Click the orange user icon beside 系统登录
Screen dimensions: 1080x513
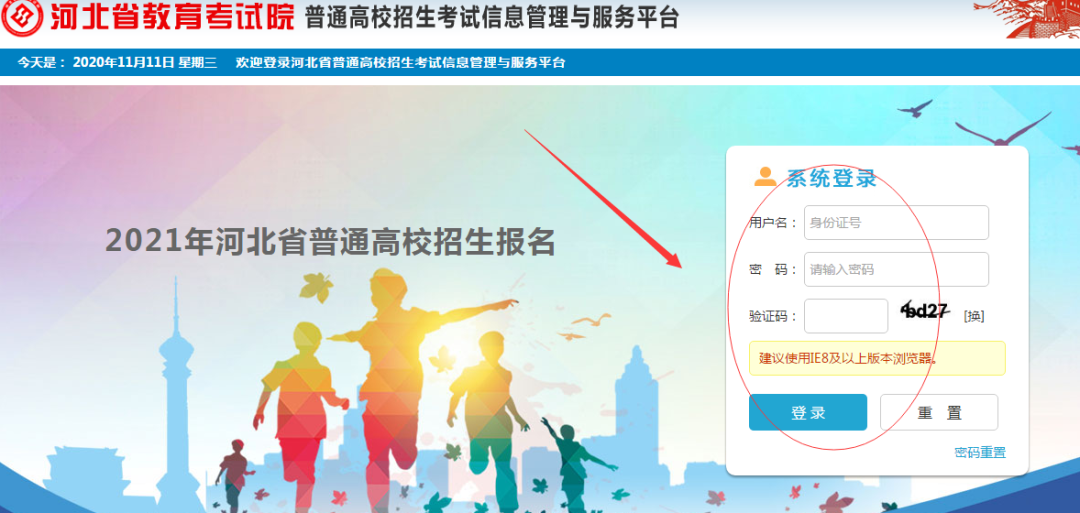[765, 177]
